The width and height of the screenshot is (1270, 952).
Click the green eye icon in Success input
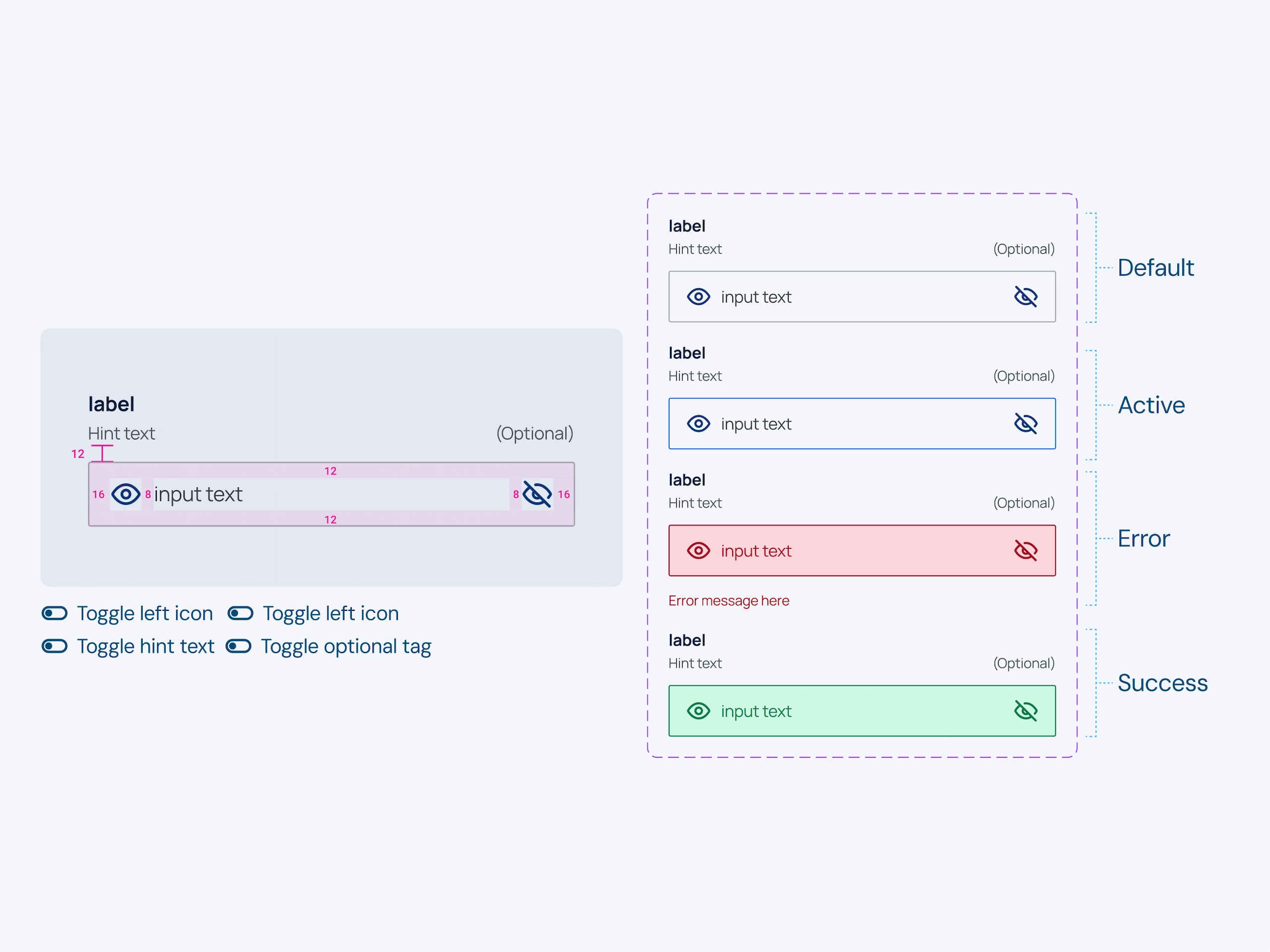698,711
